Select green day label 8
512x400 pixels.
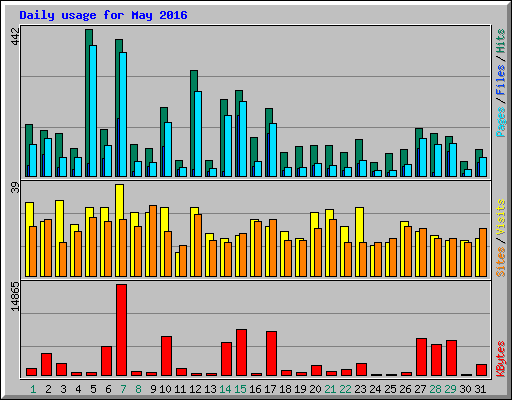(x=138, y=389)
